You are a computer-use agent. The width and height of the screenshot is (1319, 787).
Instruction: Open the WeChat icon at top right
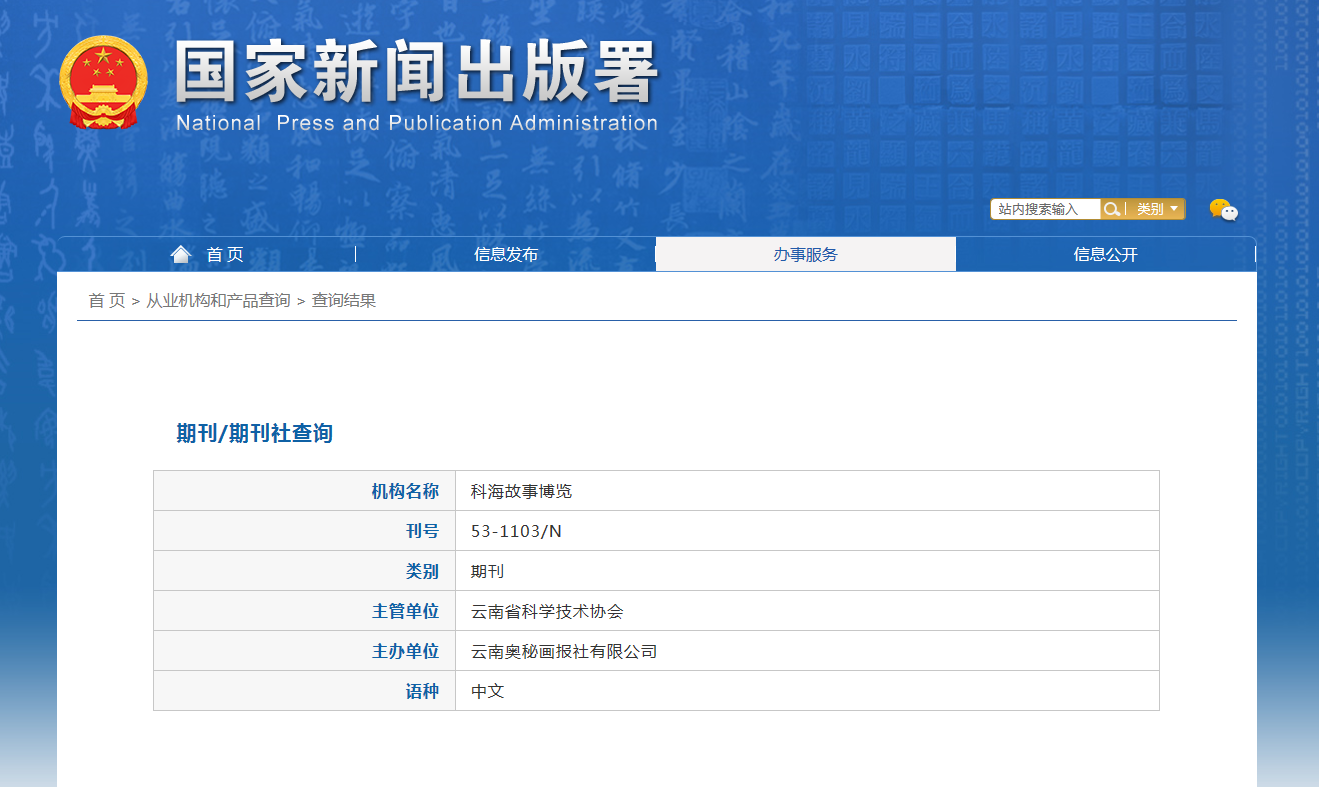[x=1224, y=210]
